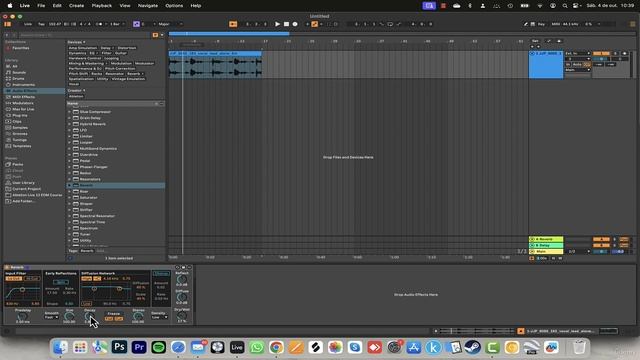Viewport: 640px width, 360px height.
Task: Open the File menu
Action: pos(41,6)
